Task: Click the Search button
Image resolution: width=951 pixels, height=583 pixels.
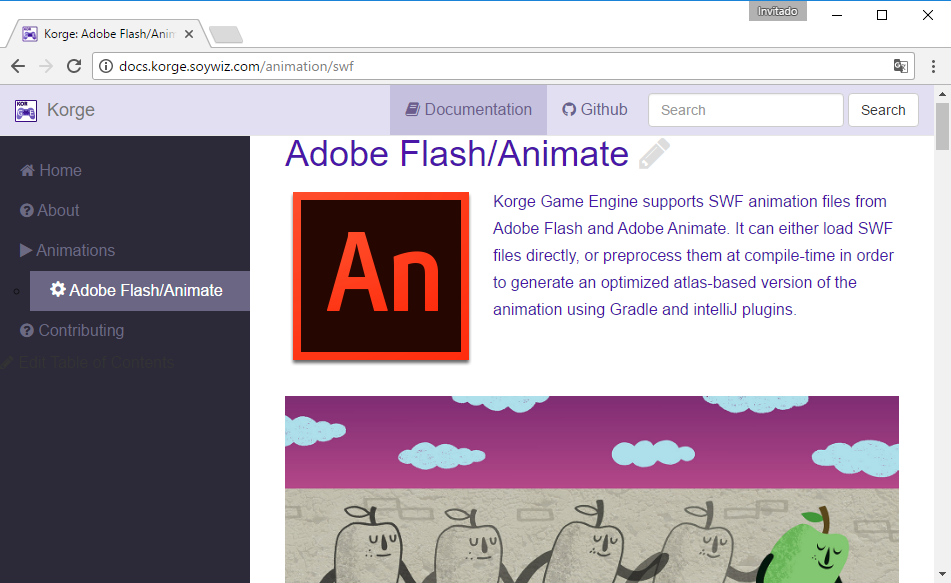Action: point(883,110)
